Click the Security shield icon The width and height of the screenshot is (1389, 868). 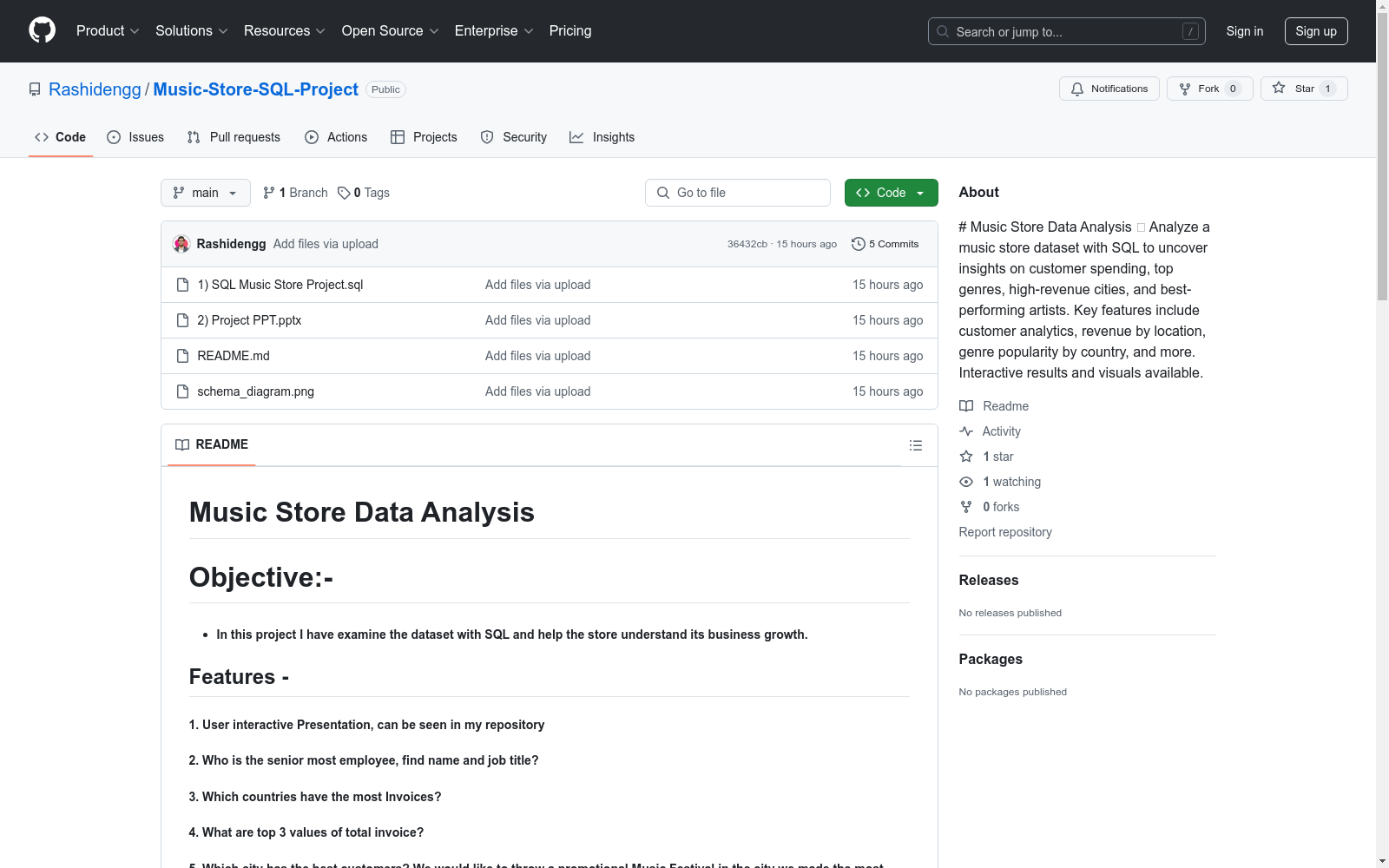coord(487,137)
